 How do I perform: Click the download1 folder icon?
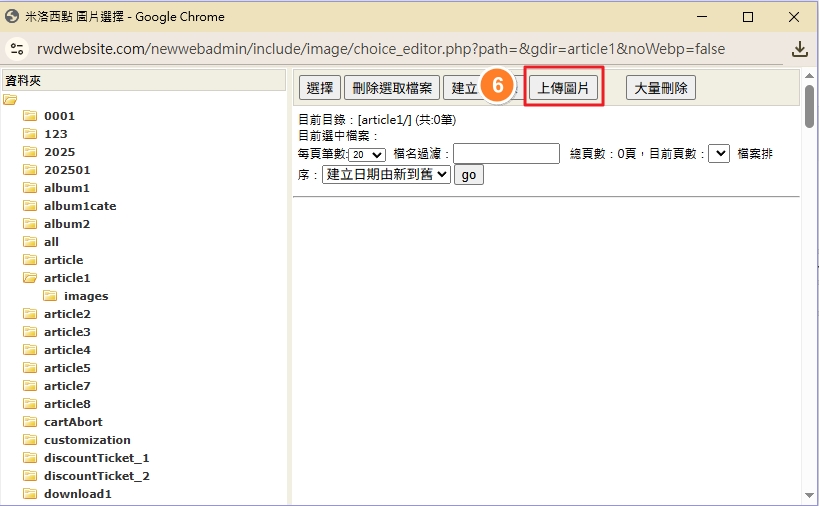[x=30, y=494]
